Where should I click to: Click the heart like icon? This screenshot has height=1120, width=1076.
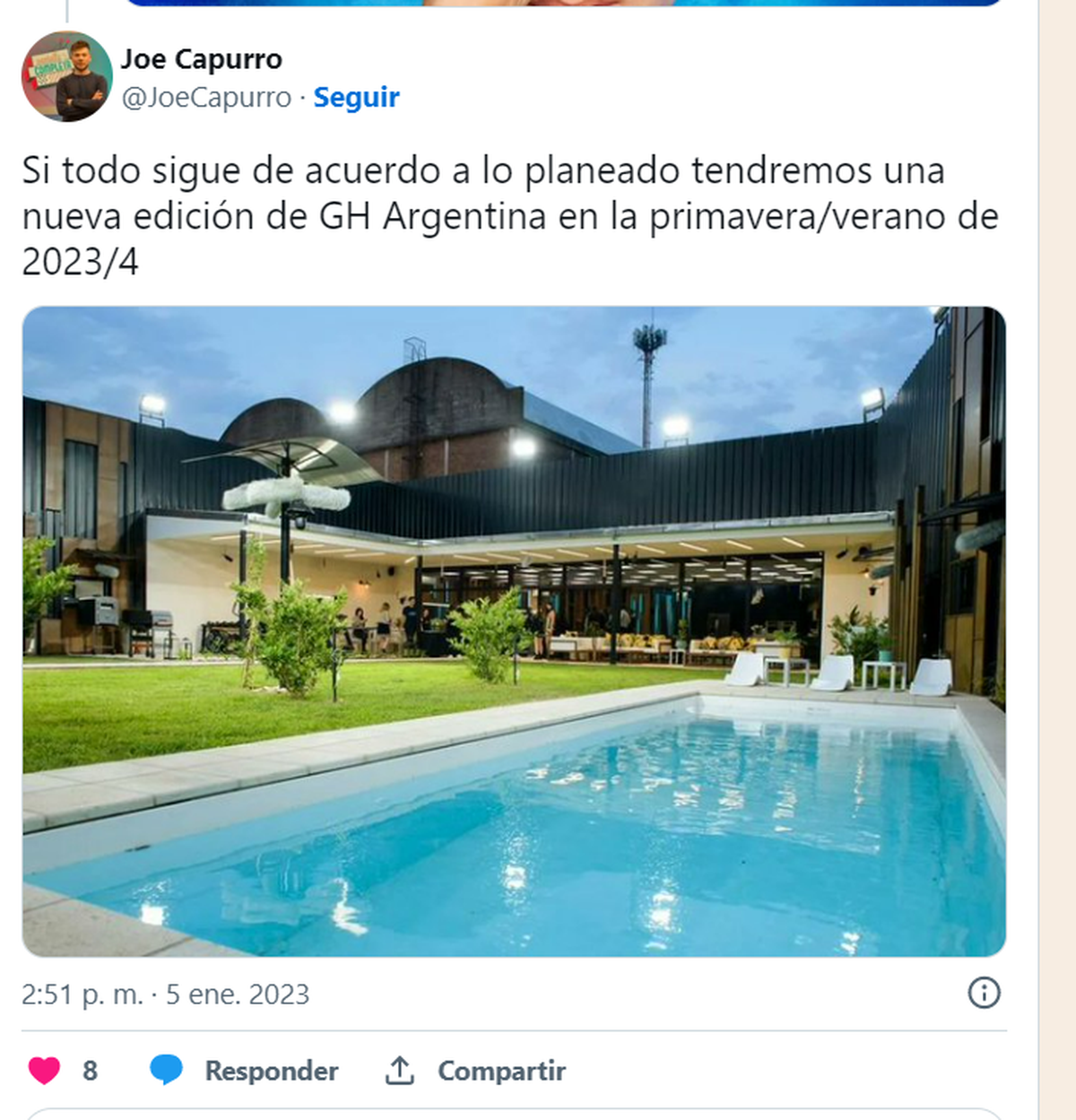tap(44, 1071)
